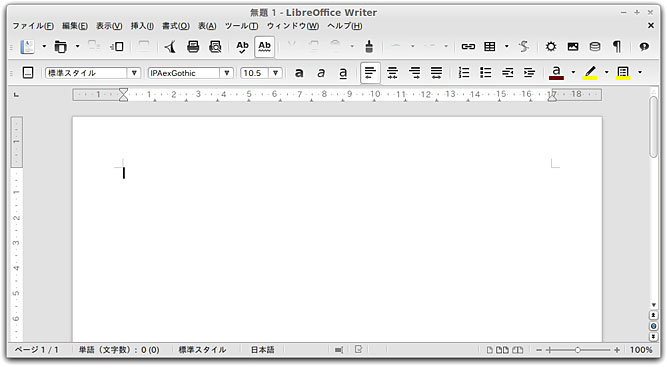This screenshot has height=368, width=667.
Task: Click the Print icon
Action: (x=193, y=46)
